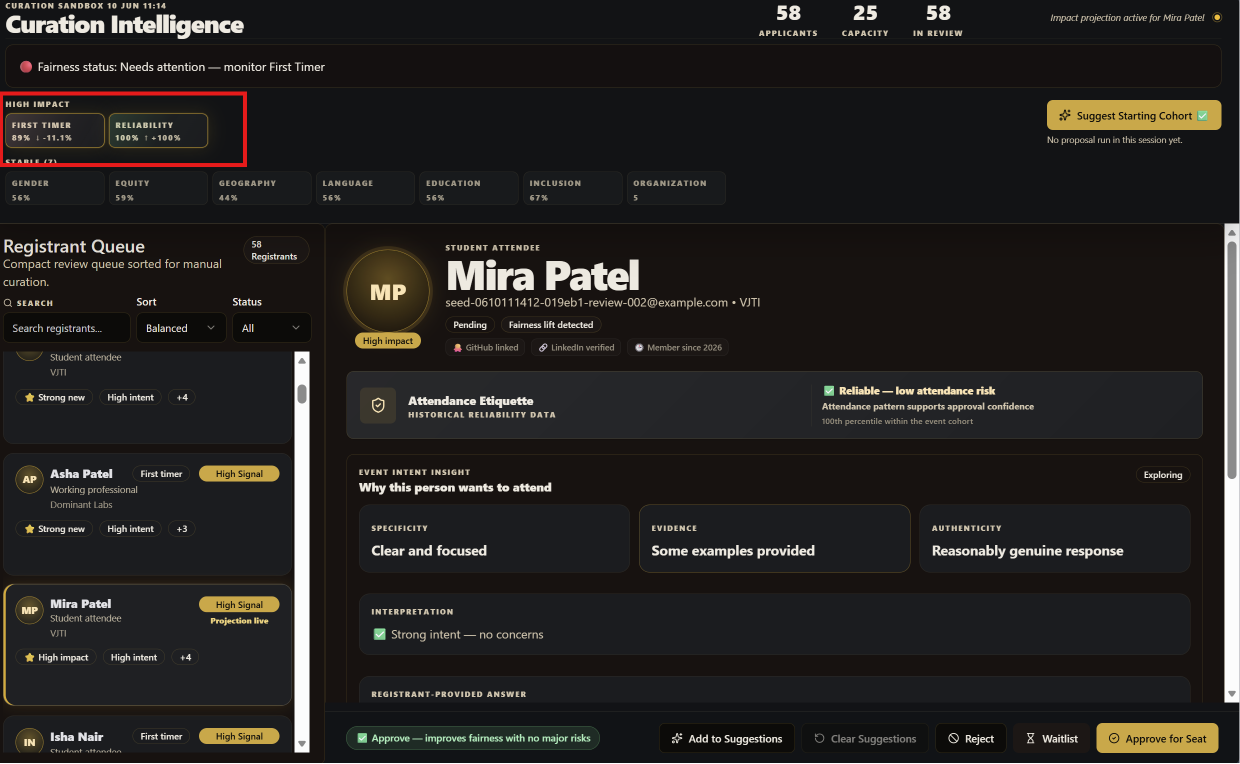This screenshot has height=764, width=1240.
Task: Click the registrant queue scrollbar thumb
Action: pos(302,393)
